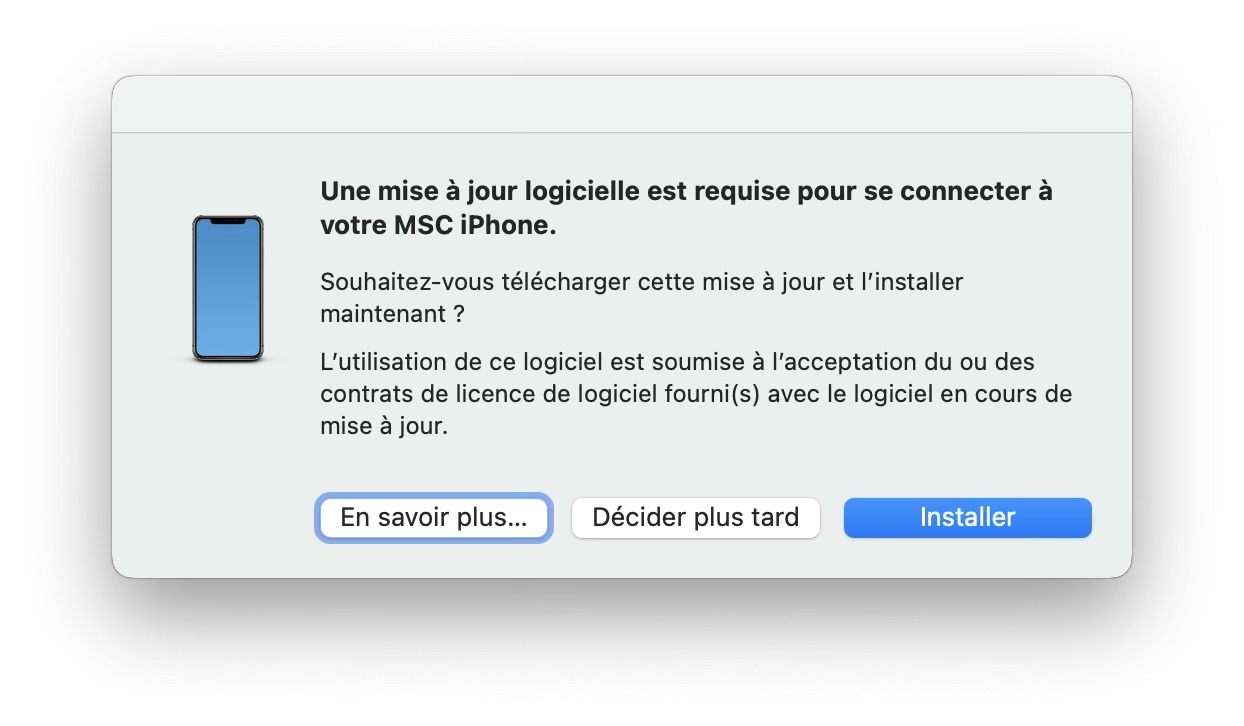Click the dialog's empty title bar strip
The image size is (1244, 726).
(621, 104)
